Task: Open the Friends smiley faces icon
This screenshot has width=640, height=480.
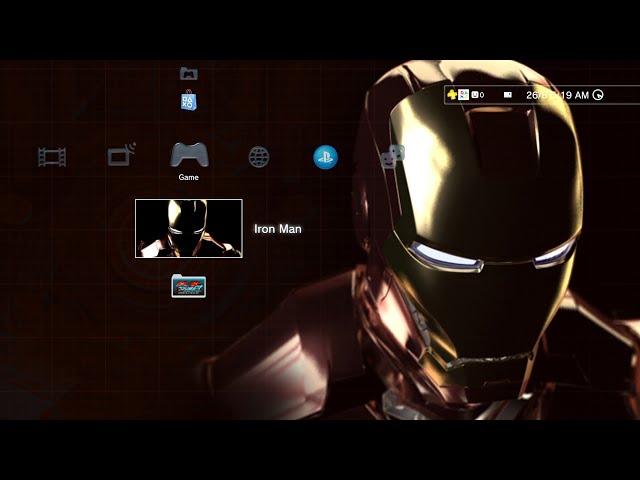Action: tap(393, 157)
